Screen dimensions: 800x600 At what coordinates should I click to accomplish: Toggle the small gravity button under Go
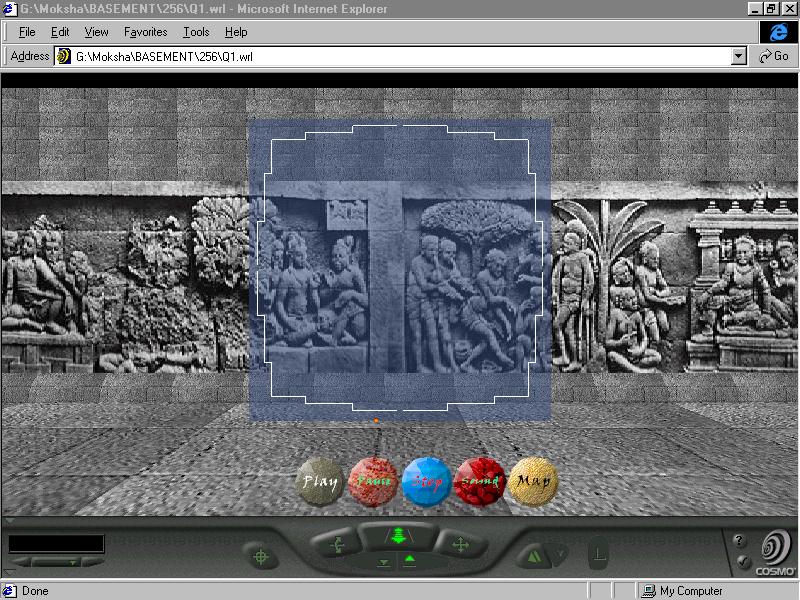tap(384, 563)
